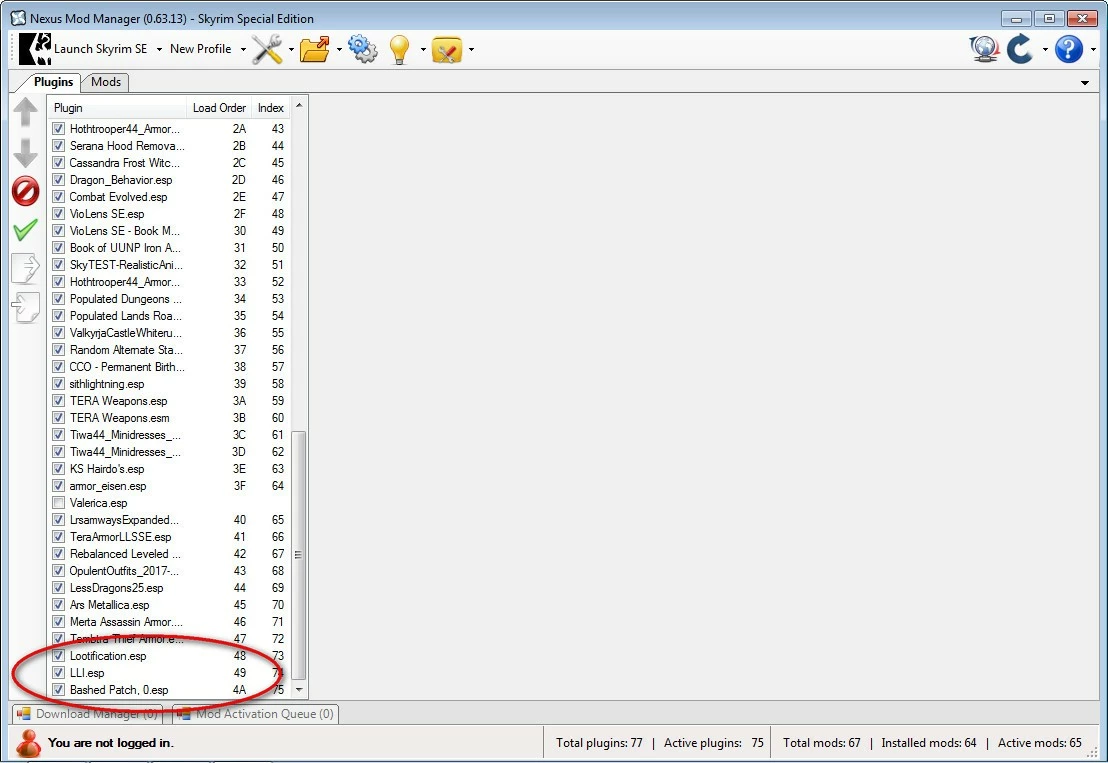Sort by the Index column header
Image resolution: width=1108 pixels, height=763 pixels.
tap(271, 108)
